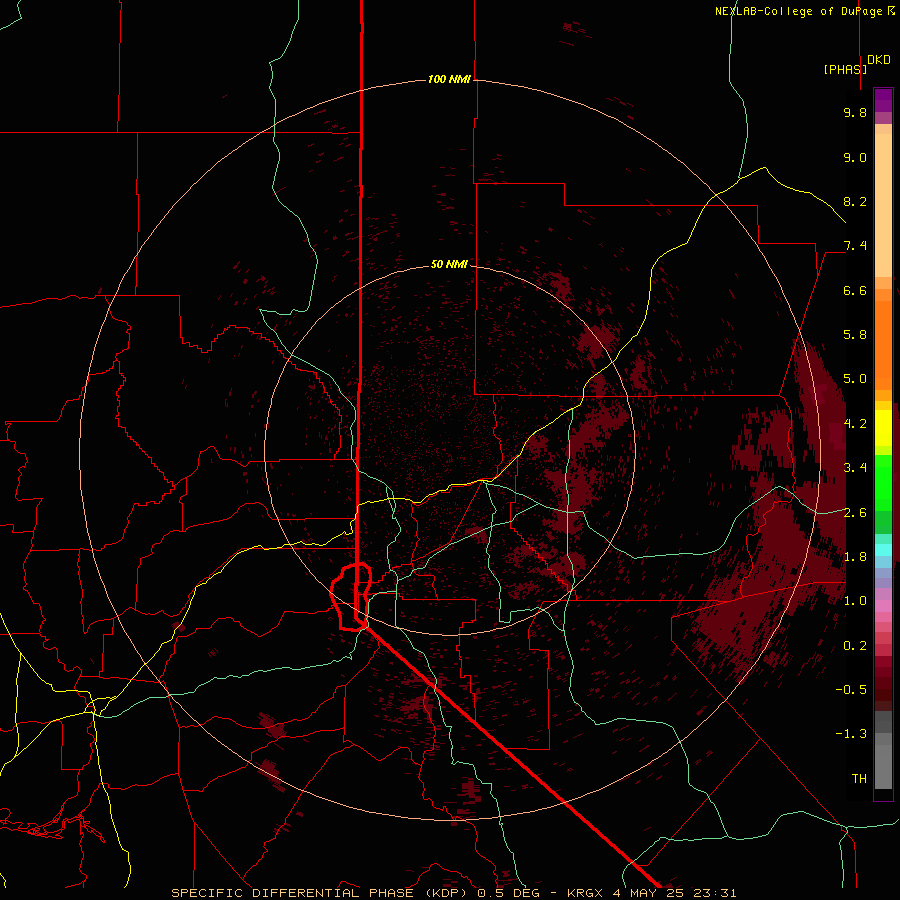Click the "4 MAY 25" date text
Image resolution: width=900 pixels, height=900 pixels.
coord(647,893)
